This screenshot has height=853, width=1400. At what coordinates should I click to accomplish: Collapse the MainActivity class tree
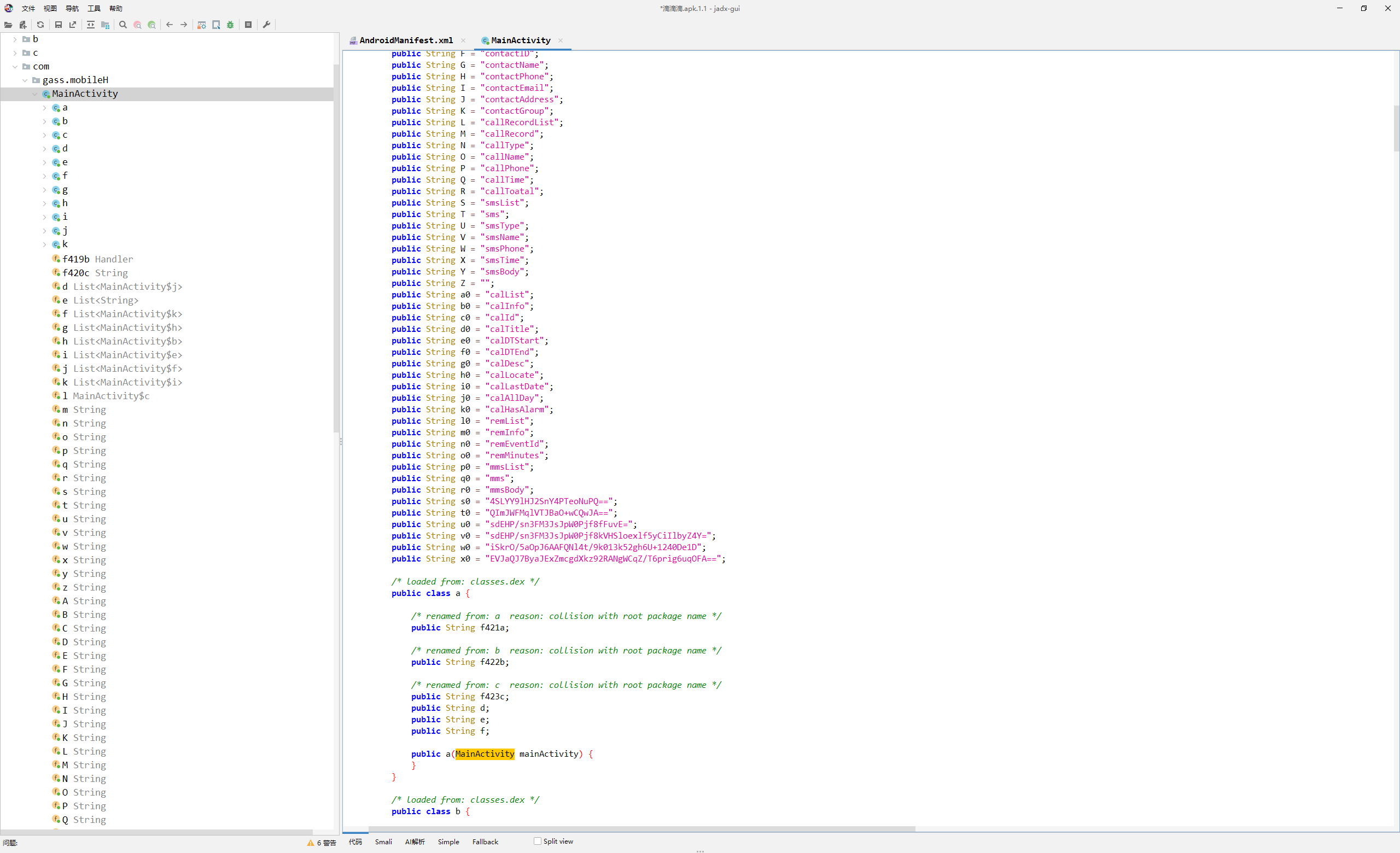point(31,93)
